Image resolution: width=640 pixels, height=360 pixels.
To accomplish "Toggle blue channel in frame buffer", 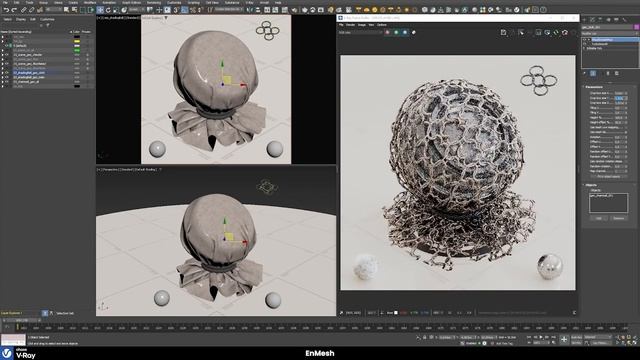I will (405, 32).
